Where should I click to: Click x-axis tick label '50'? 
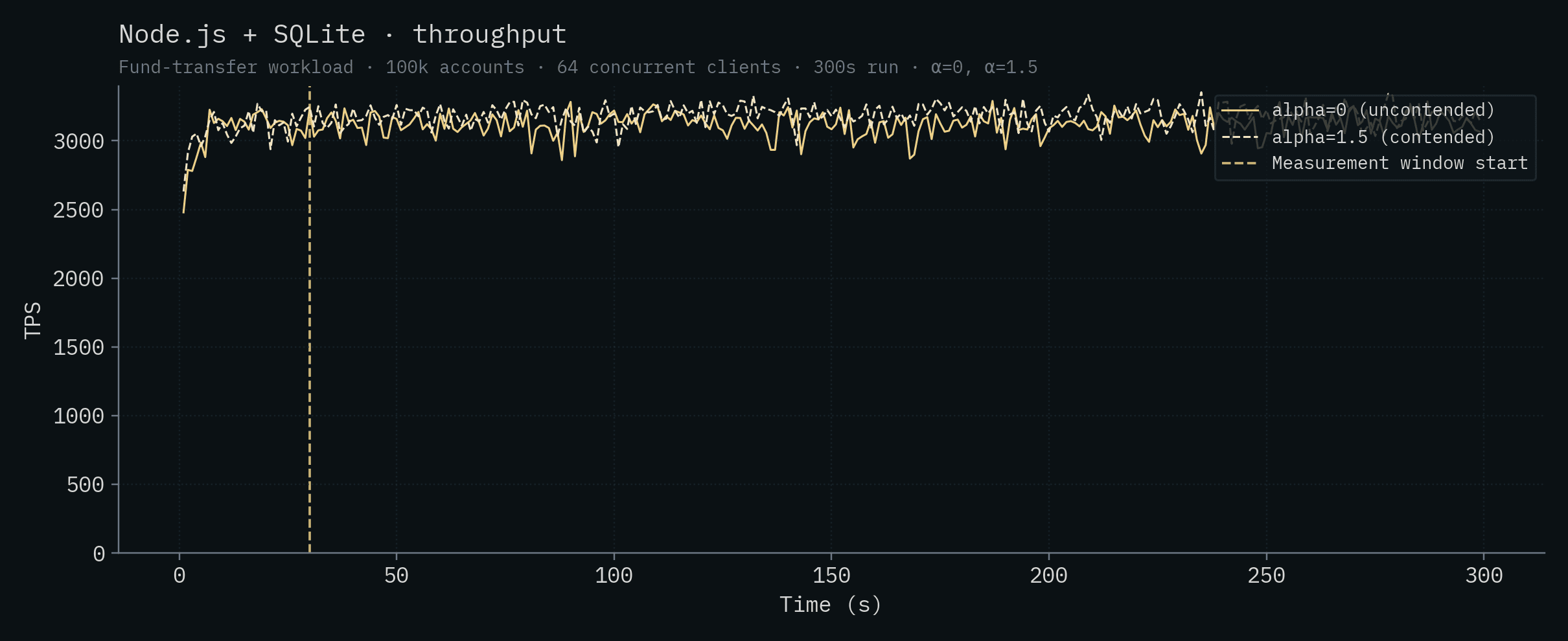(397, 576)
